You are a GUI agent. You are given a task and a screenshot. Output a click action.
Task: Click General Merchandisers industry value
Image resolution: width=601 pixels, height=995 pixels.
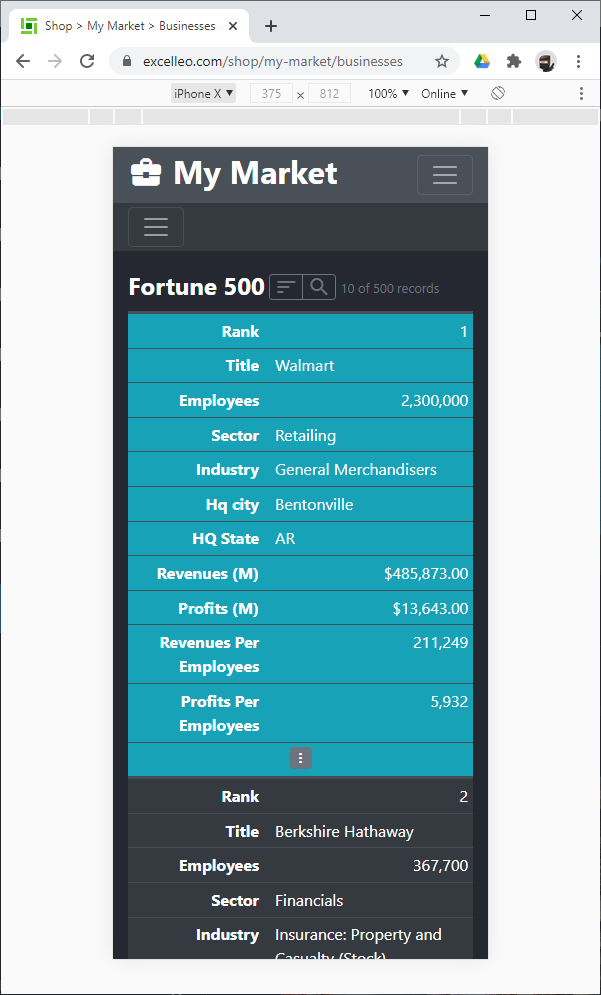[x=355, y=470]
